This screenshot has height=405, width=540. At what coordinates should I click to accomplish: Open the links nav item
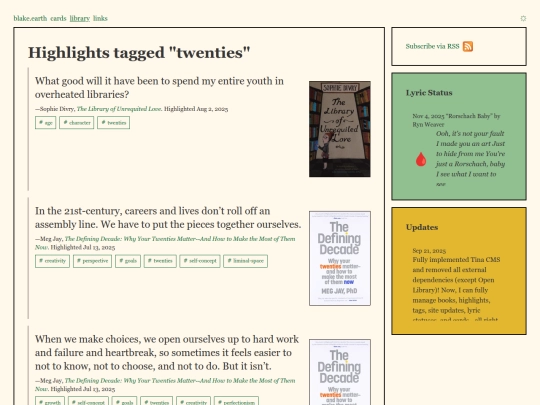coord(100,18)
